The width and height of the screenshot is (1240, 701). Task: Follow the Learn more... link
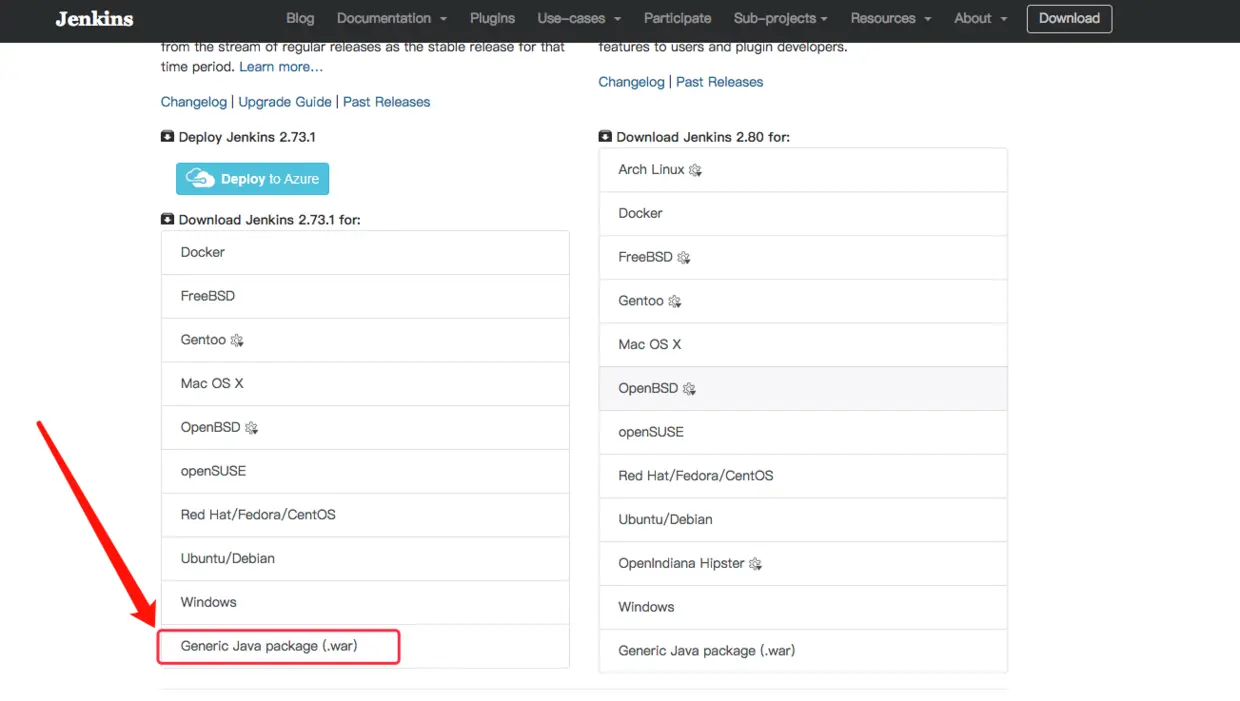[281, 66]
